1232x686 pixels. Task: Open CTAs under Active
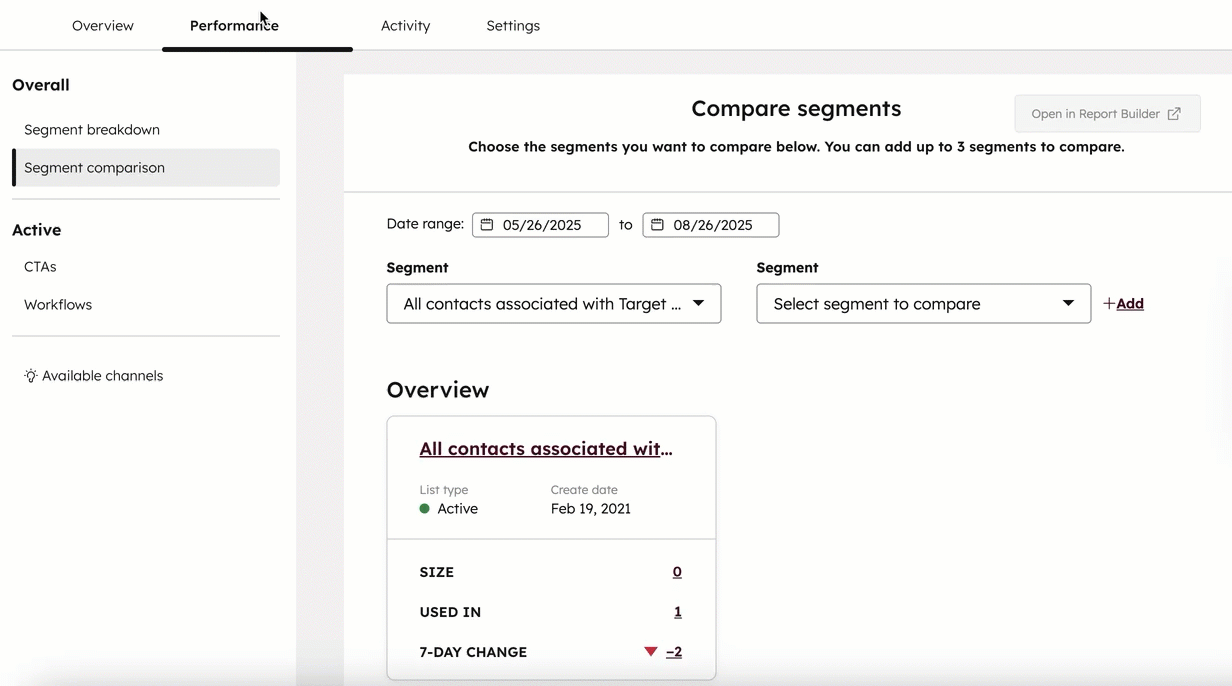40,266
